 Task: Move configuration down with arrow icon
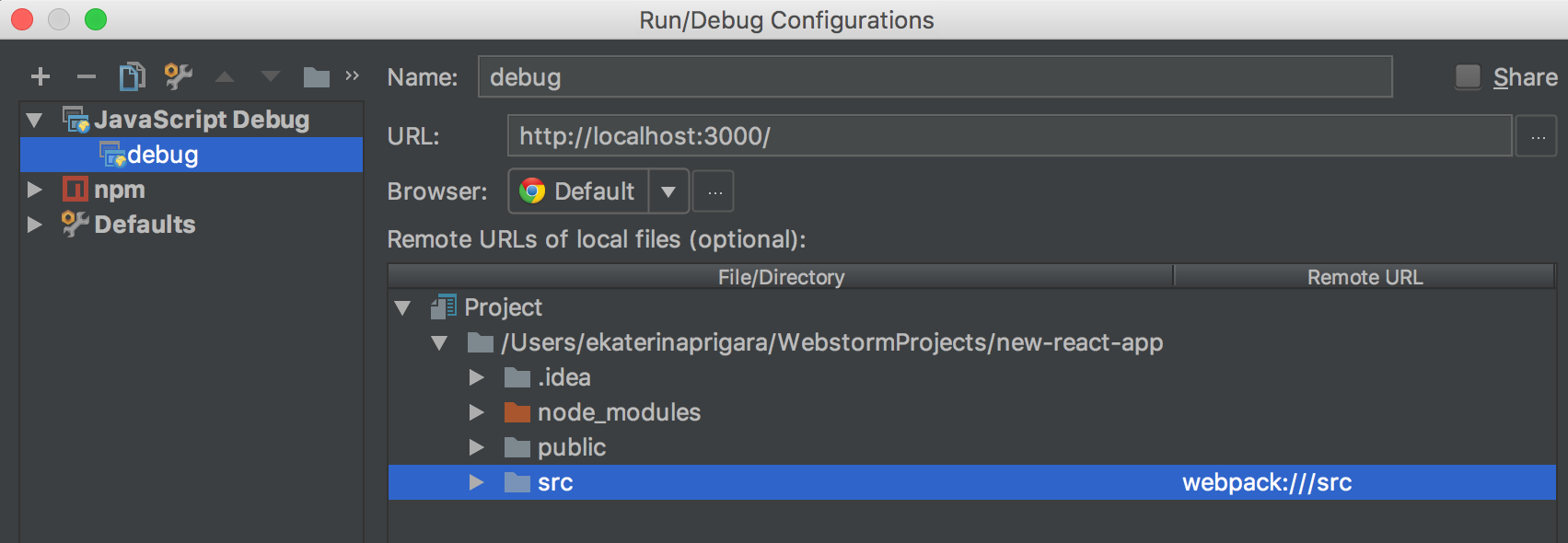pos(271,76)
